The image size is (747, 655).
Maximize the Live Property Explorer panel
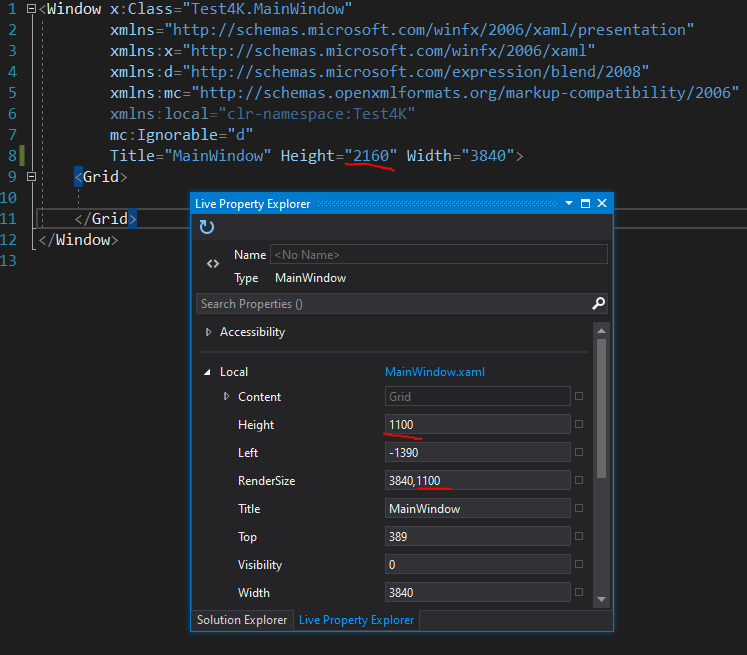point(585,203)
